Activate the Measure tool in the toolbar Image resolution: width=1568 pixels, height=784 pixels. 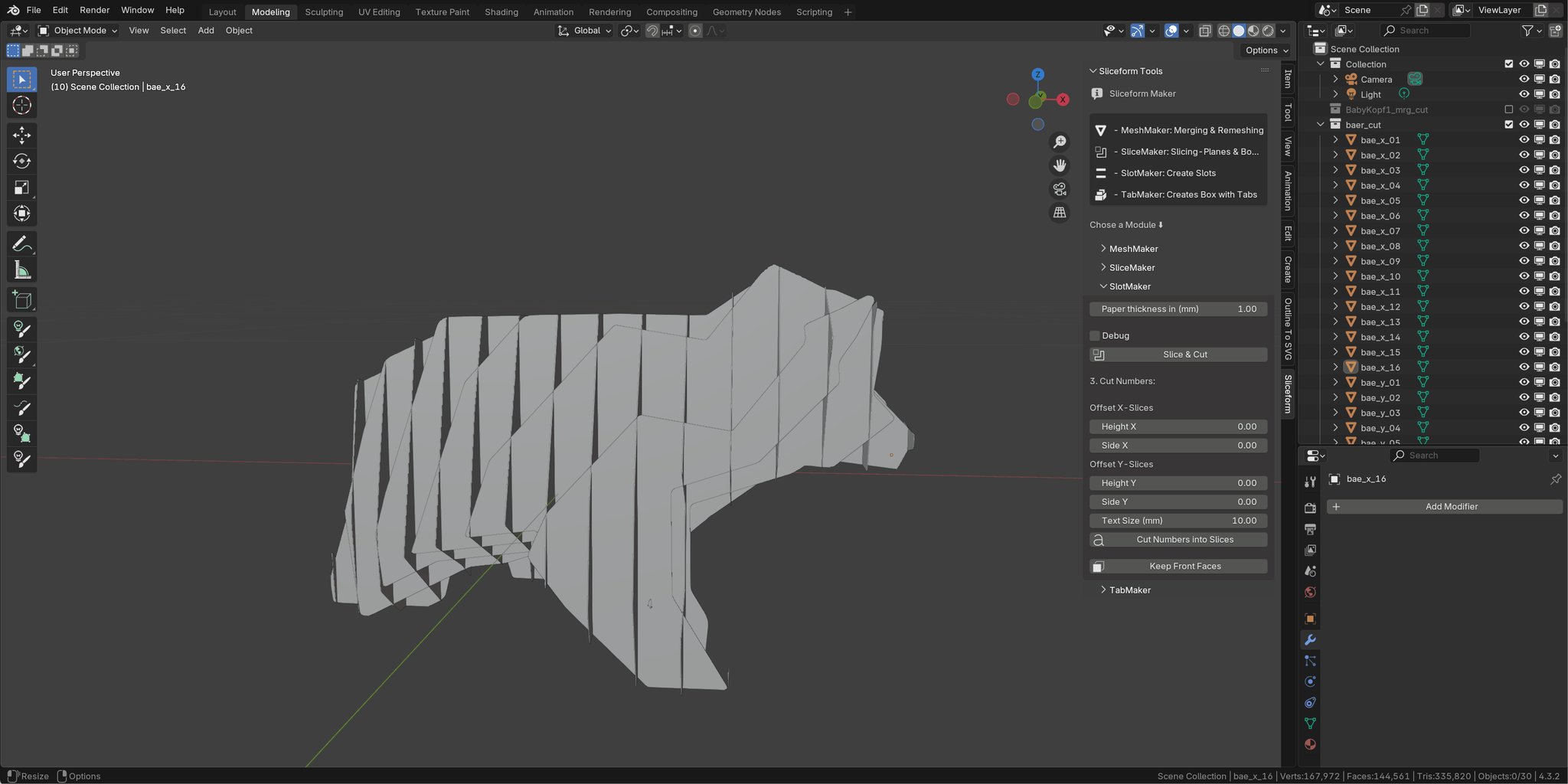(21, 269)
